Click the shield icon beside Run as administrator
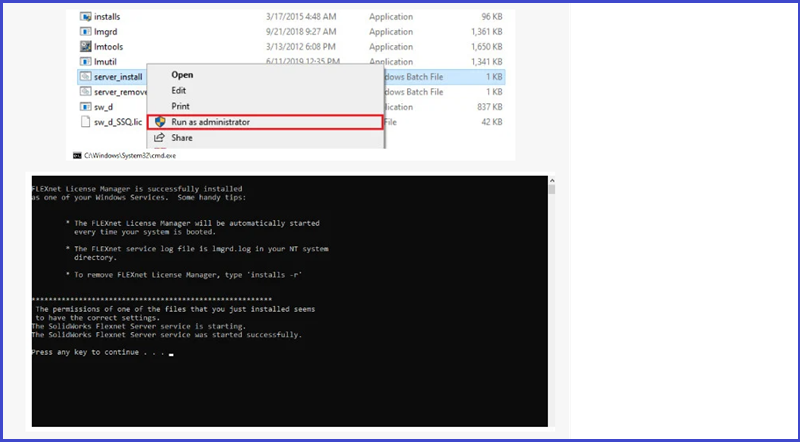This screenshot has width=800, height=442. coord(159,122)
